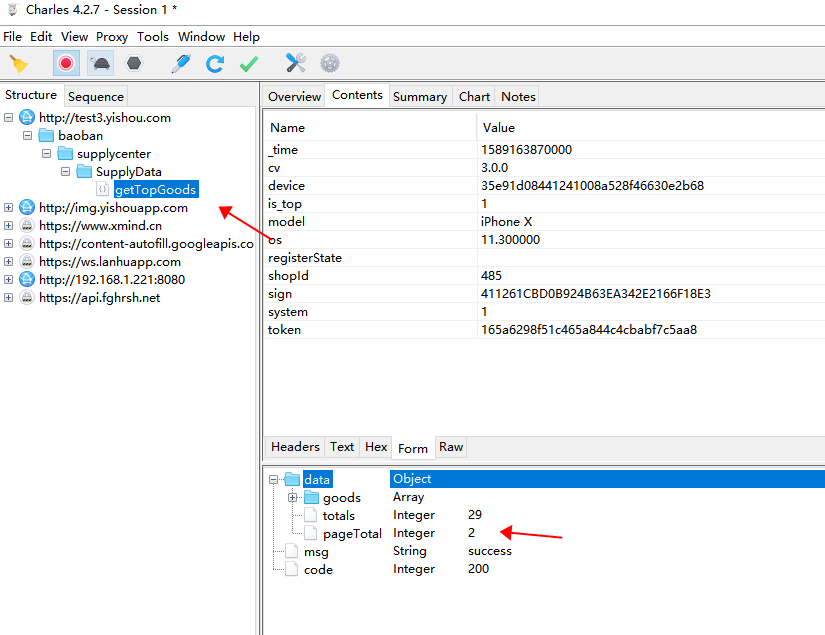Viewport: 825px width, 635px height.
Task: Click globe icon of 192.168.1.221:8080
Action: 27,279
